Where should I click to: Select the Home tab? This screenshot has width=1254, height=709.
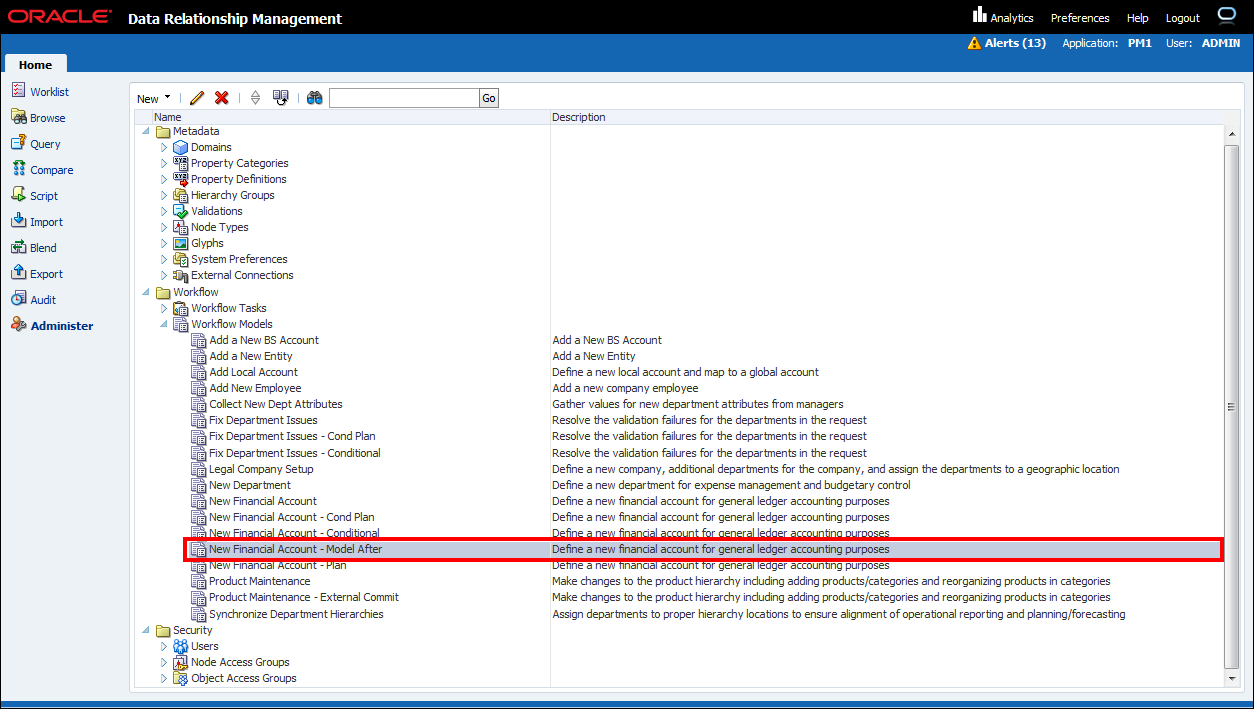point(35,64)
